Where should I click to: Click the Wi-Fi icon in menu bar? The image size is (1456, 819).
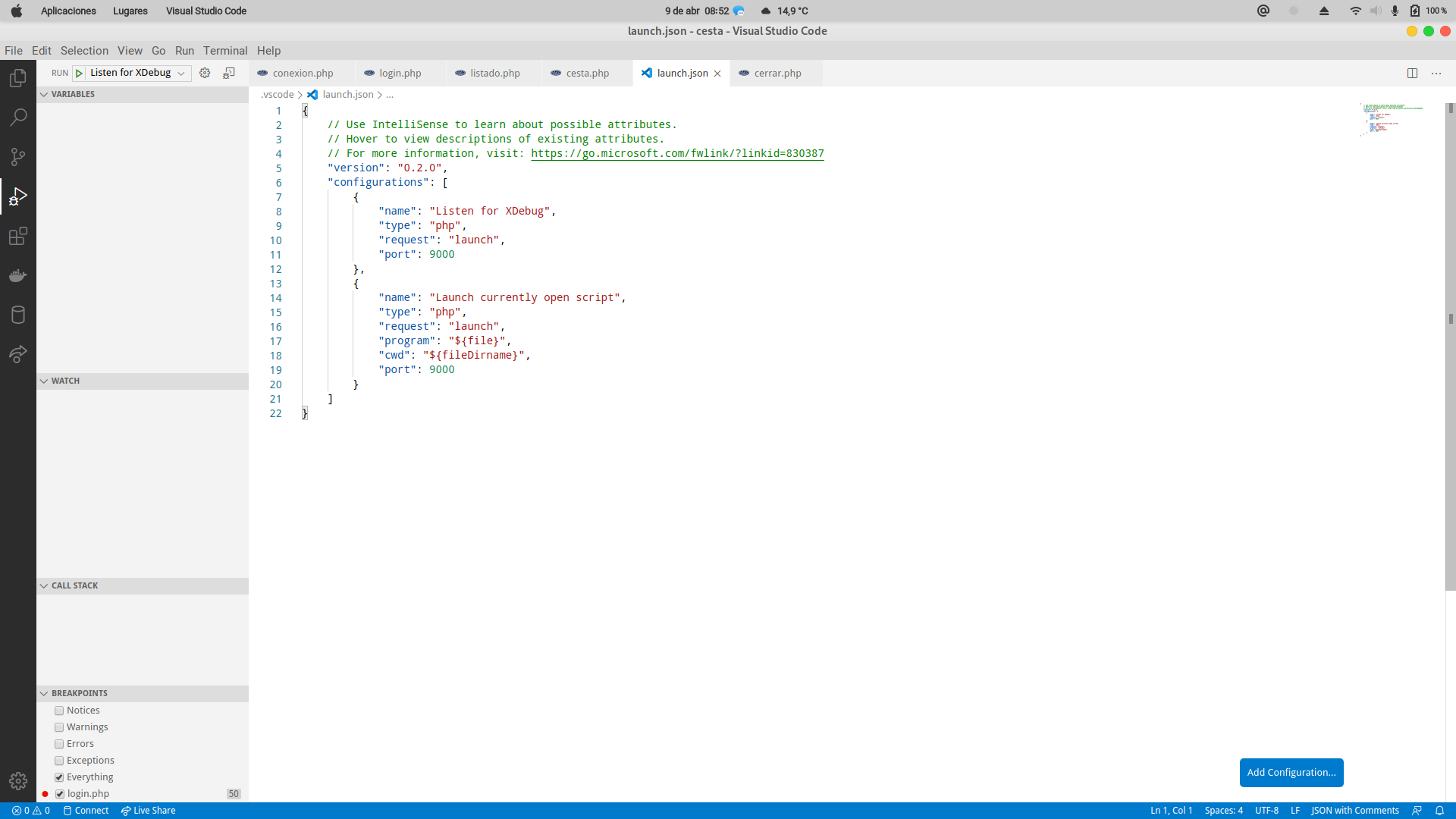pyautogui.click(x=1355, y=11)
